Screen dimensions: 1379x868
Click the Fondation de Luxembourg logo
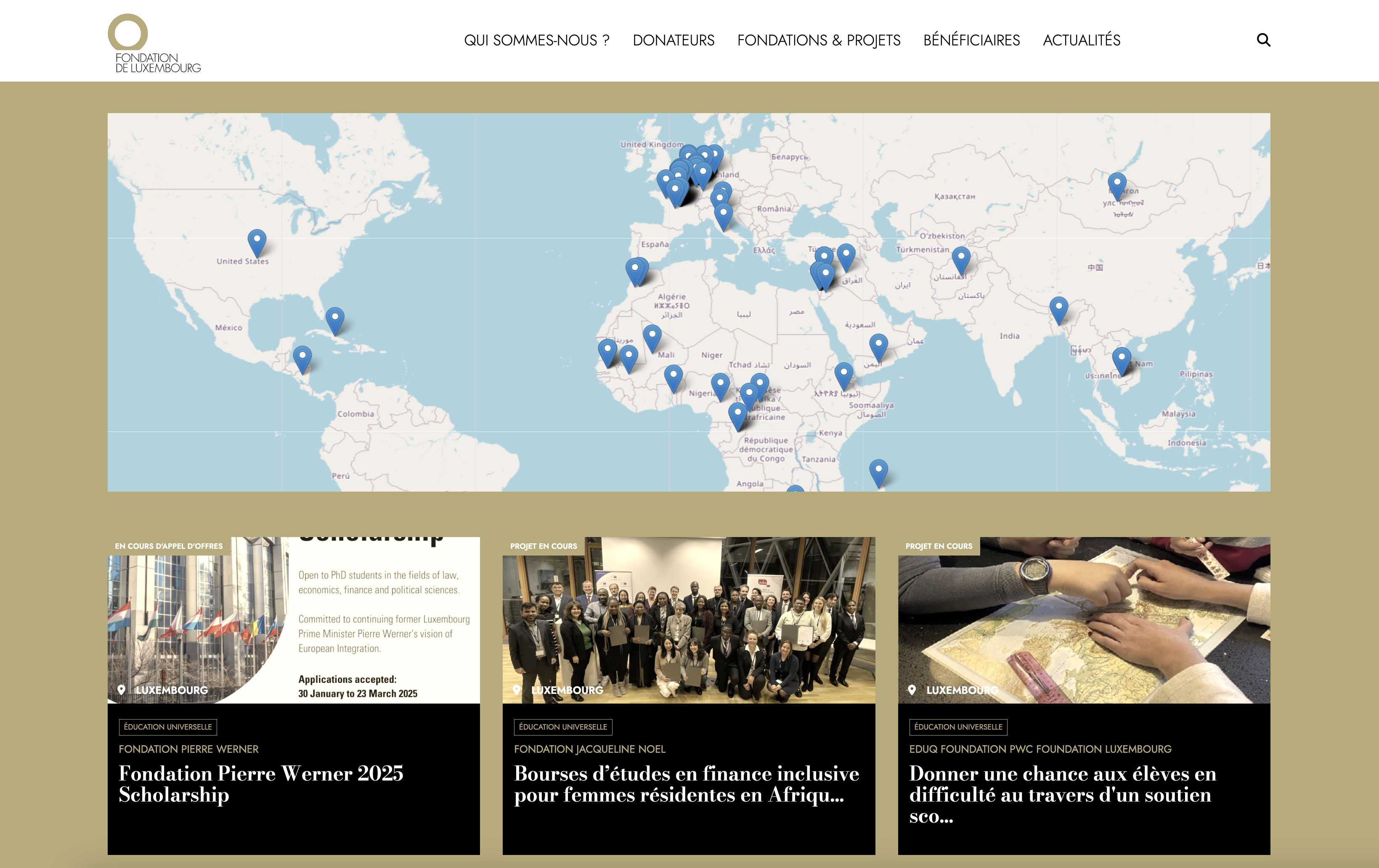pyautogui.click(x=154, y=43)
